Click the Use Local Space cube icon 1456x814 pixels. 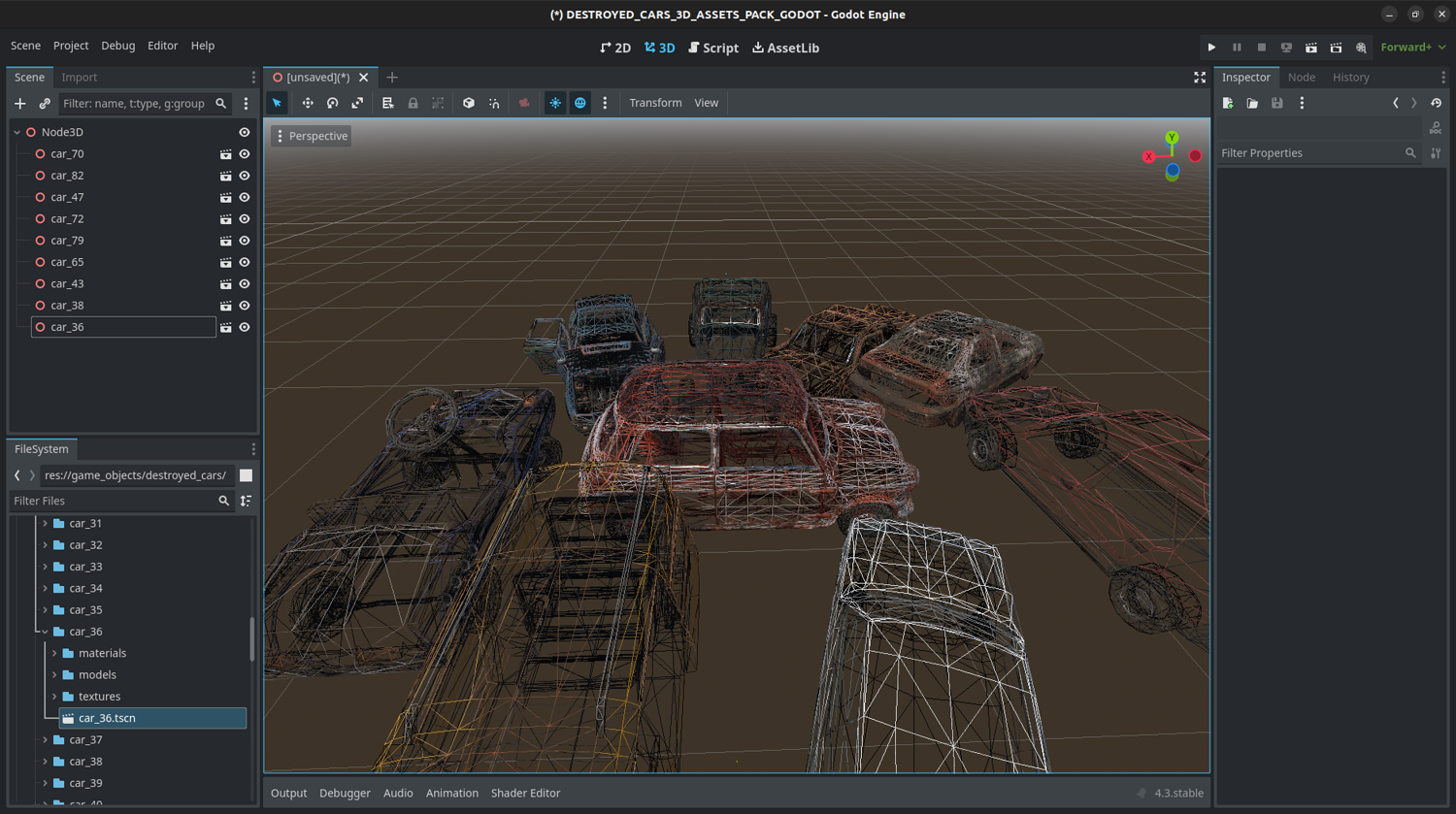tap(469, 103)
